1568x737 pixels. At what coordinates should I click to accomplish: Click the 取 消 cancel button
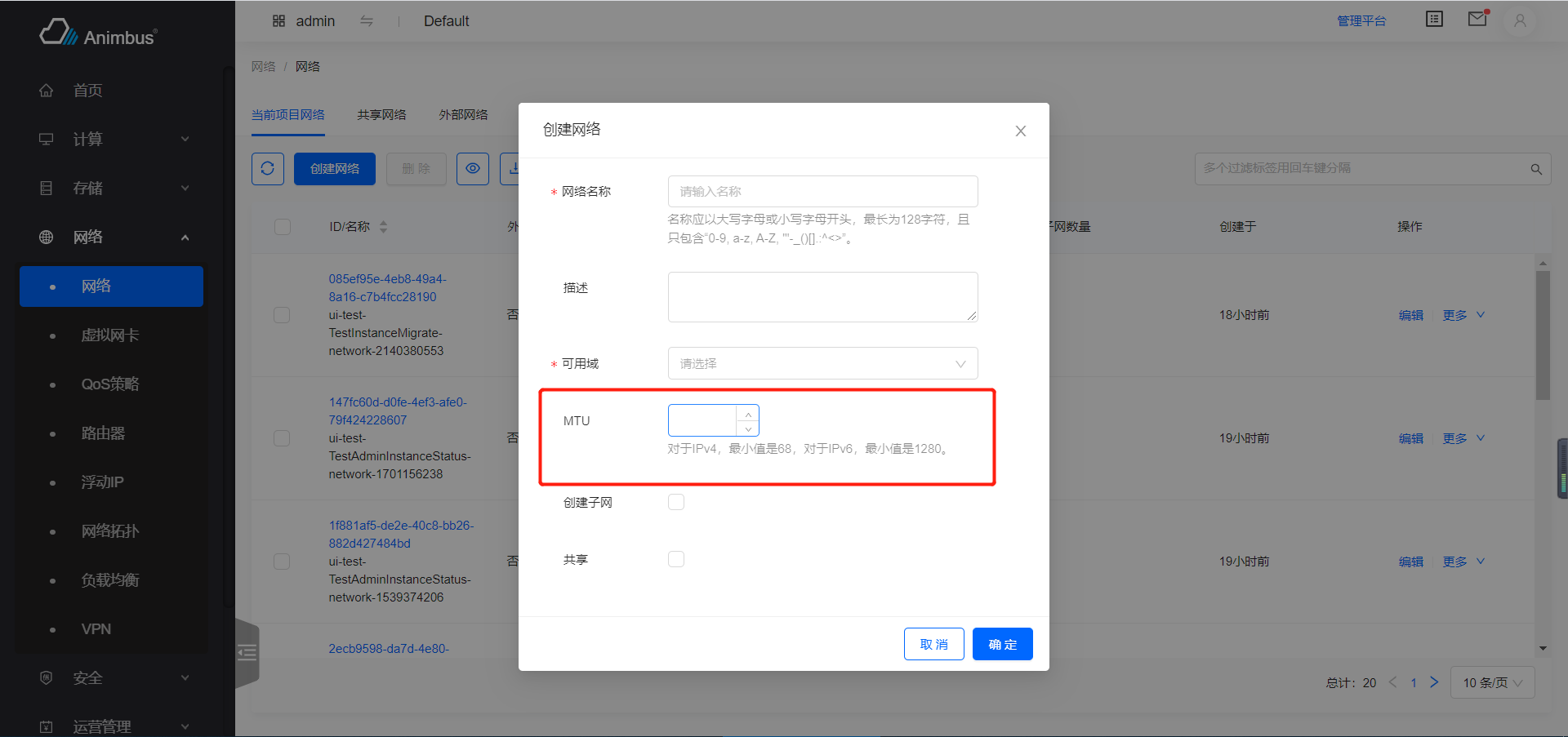click(933, 643)
